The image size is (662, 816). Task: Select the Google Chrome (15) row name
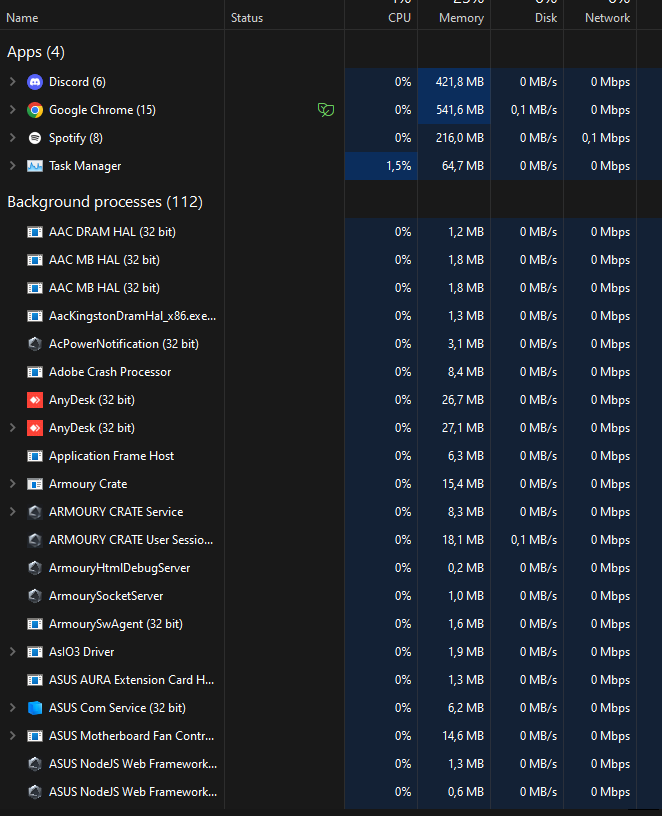tap(103, 110)
